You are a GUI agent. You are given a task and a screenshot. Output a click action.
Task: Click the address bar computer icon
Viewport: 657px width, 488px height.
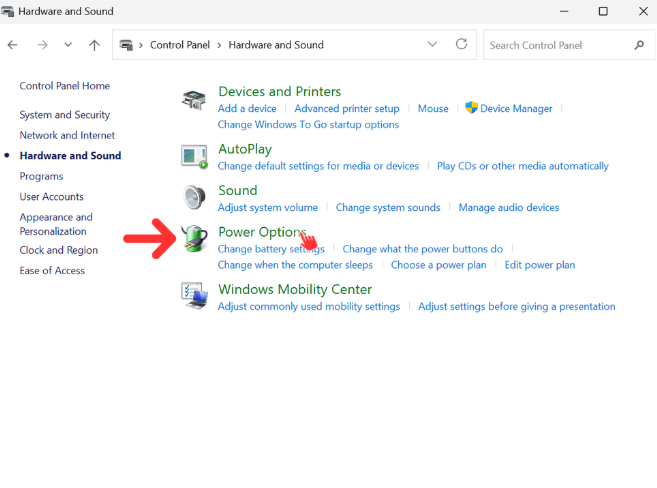tap(126, 45)
